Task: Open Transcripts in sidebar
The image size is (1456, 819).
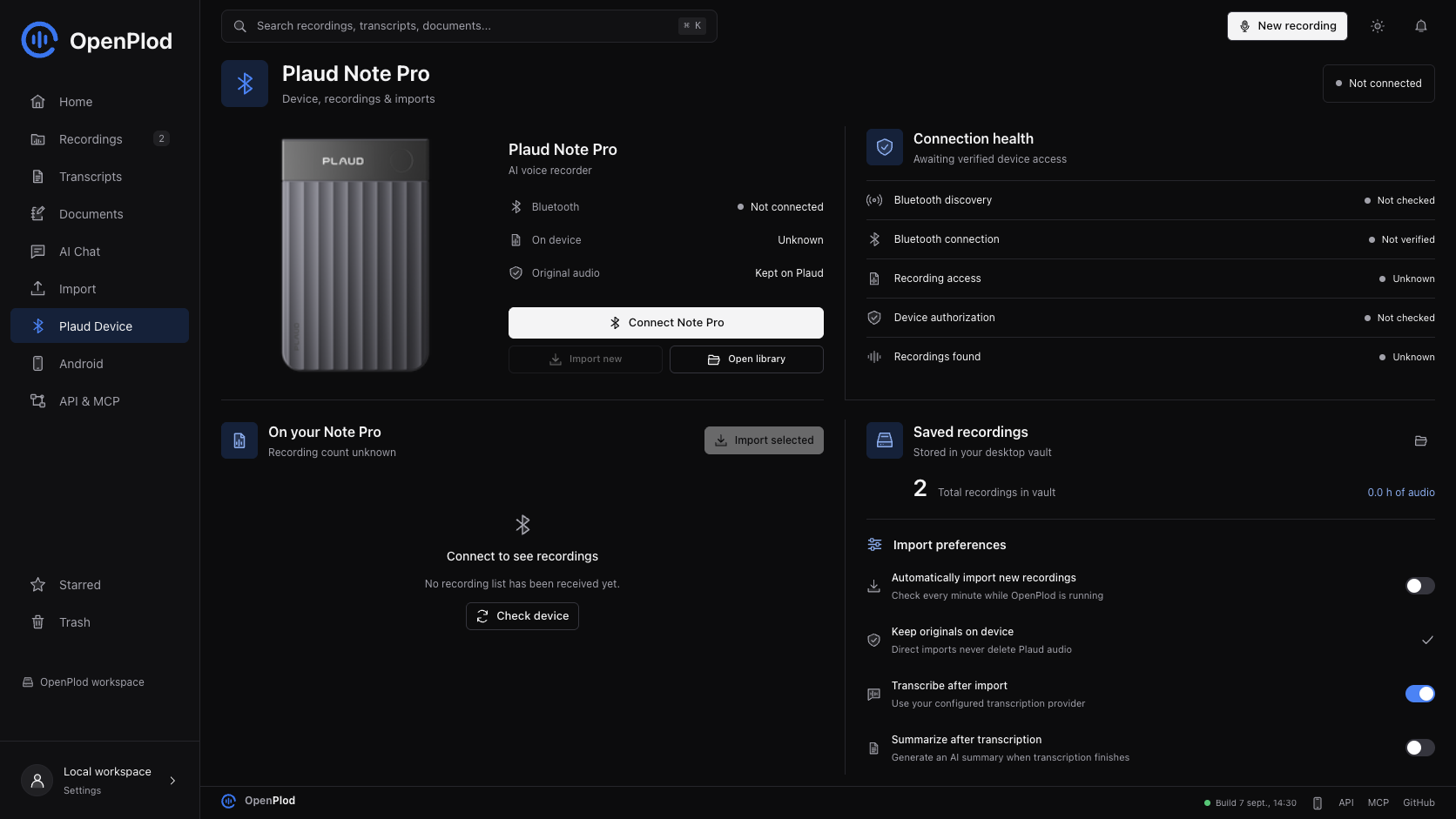Action: coord(99,177)
